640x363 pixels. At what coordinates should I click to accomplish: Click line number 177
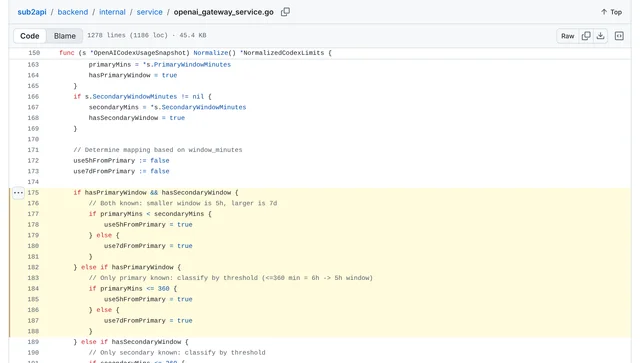point(33,214)
